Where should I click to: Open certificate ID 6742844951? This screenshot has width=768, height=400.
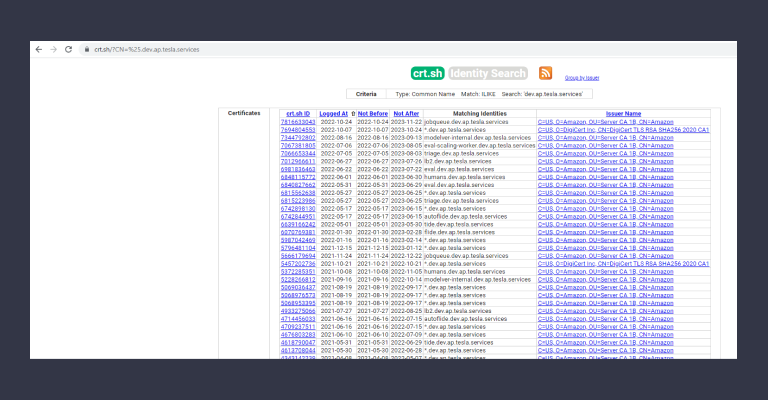pos(298,216)
